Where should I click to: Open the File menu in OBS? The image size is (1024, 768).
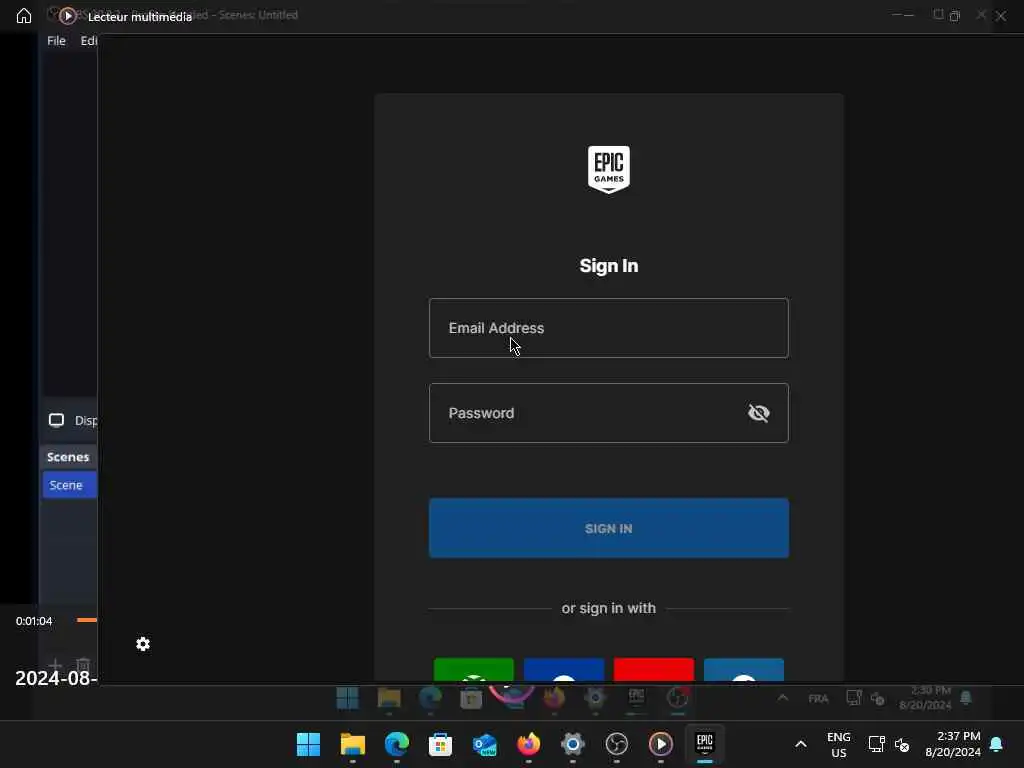pos(56,40)
